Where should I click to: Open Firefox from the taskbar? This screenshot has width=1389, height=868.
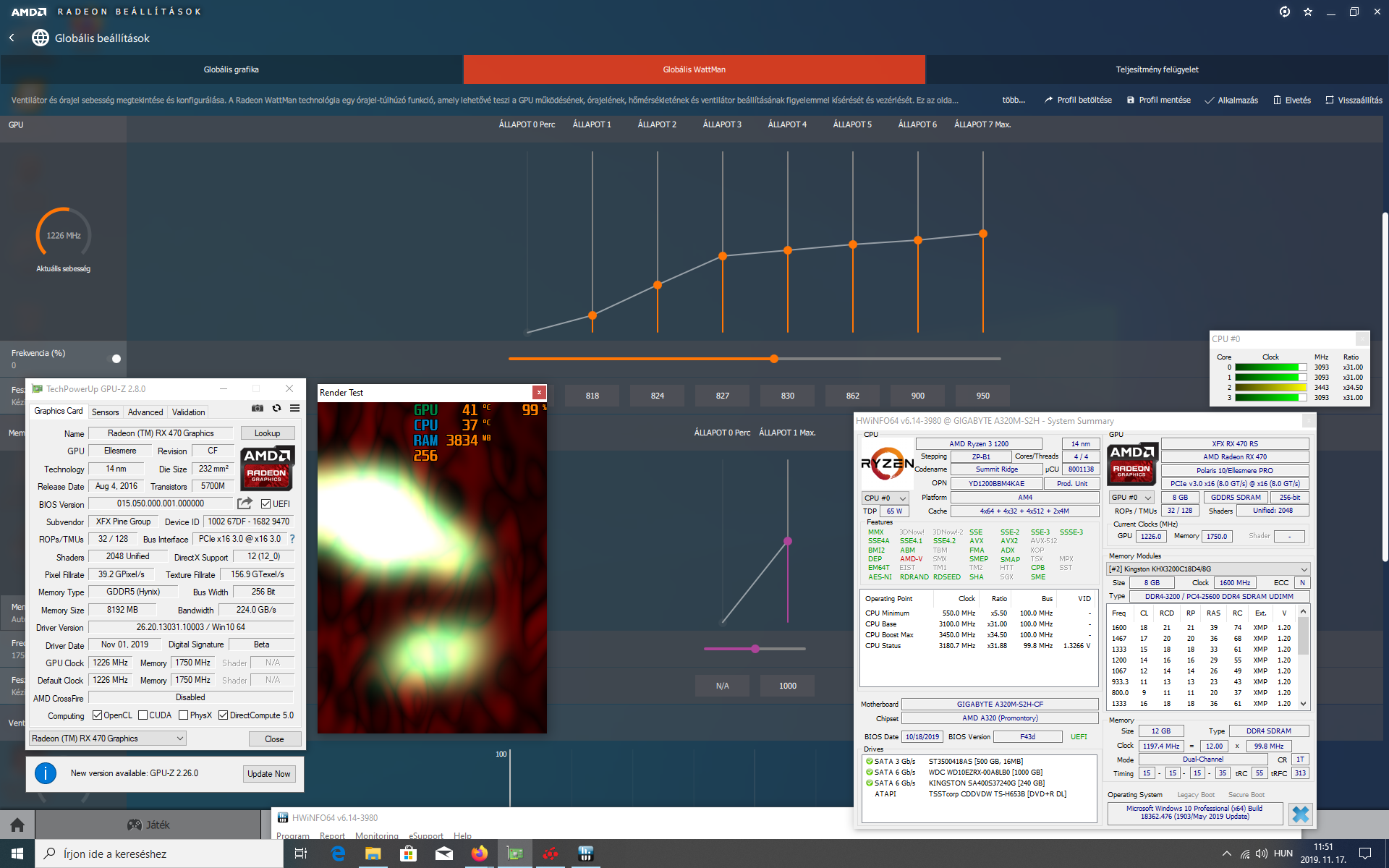(x=479, y=854)
